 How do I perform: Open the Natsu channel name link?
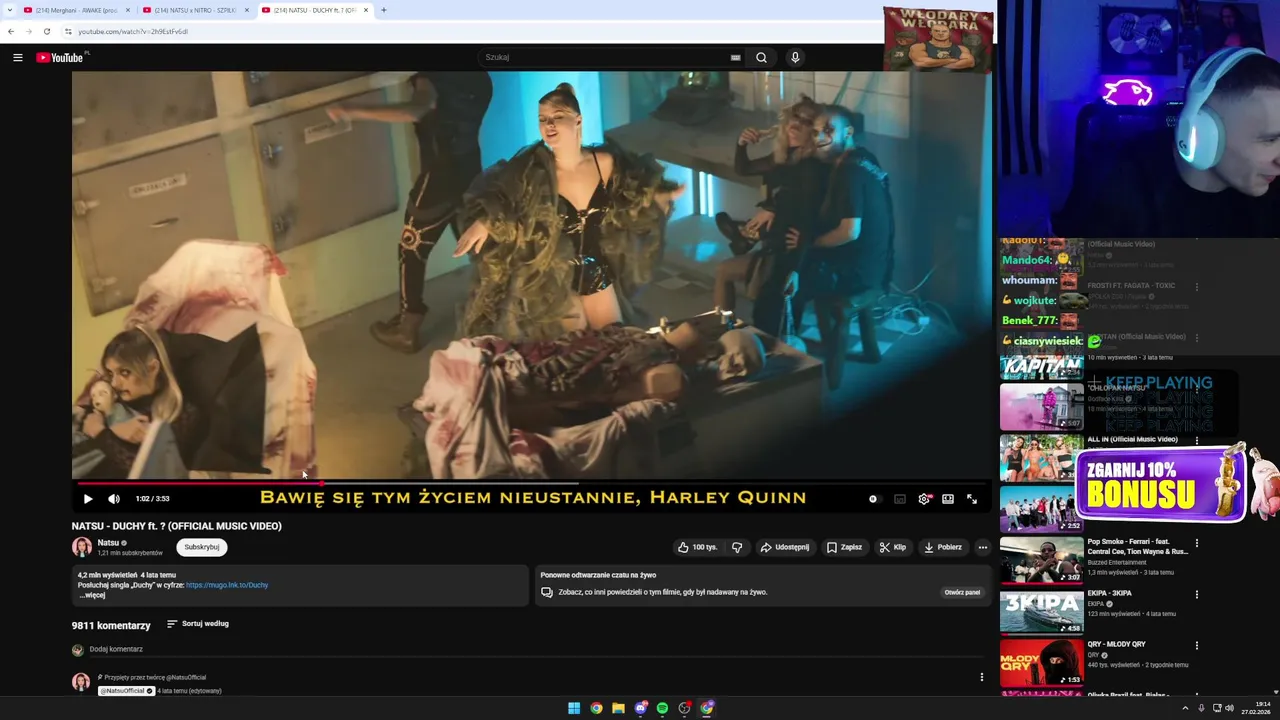pyautogui.click(x=108, y=542)
